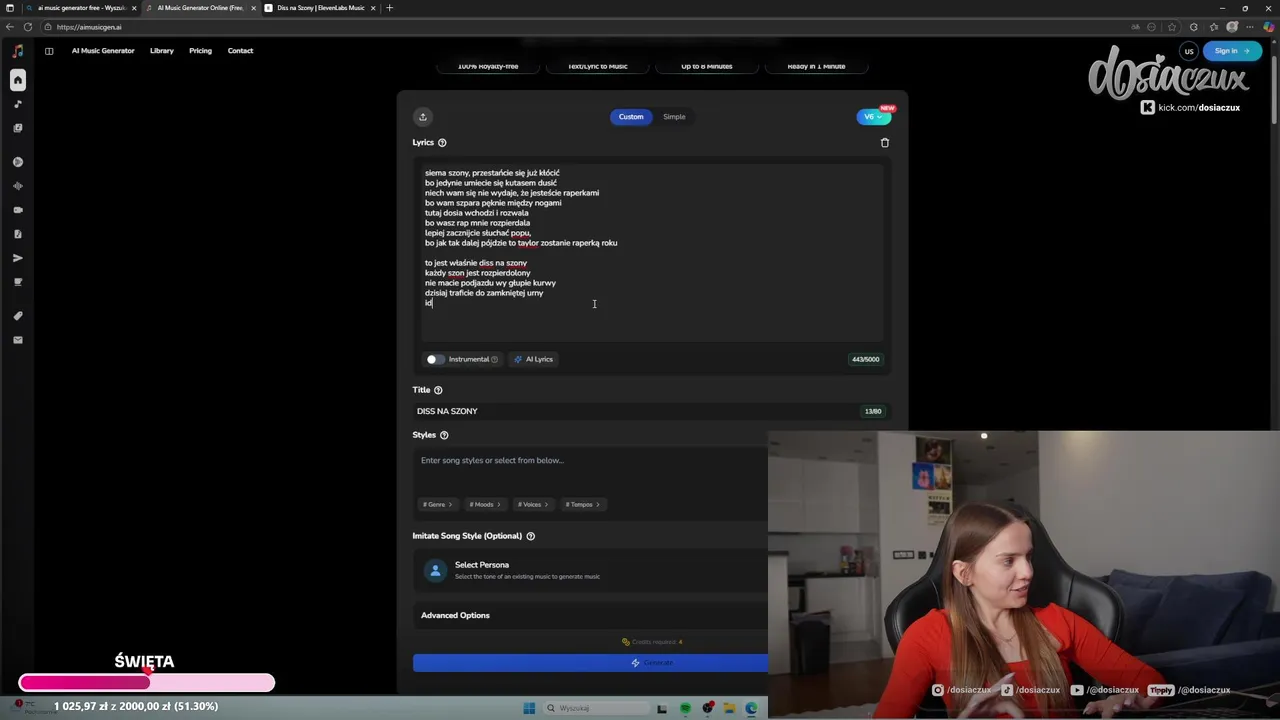Open the envelope mail sidebar icon
This screenshot has width=1280, height=720.
pyautogui.click(x=18, y=340)
